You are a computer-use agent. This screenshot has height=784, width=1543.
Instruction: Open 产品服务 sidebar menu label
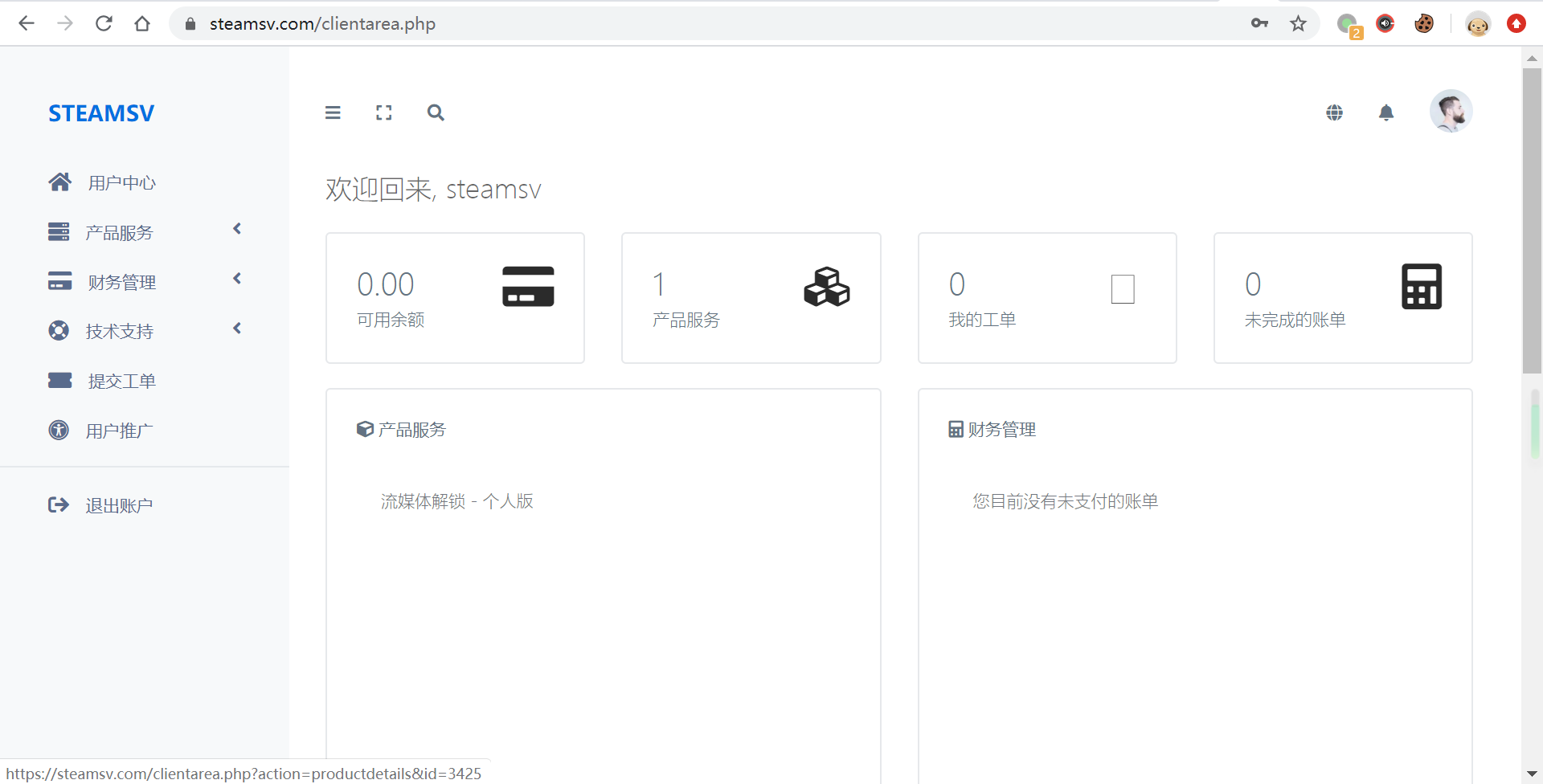point(119,233)
